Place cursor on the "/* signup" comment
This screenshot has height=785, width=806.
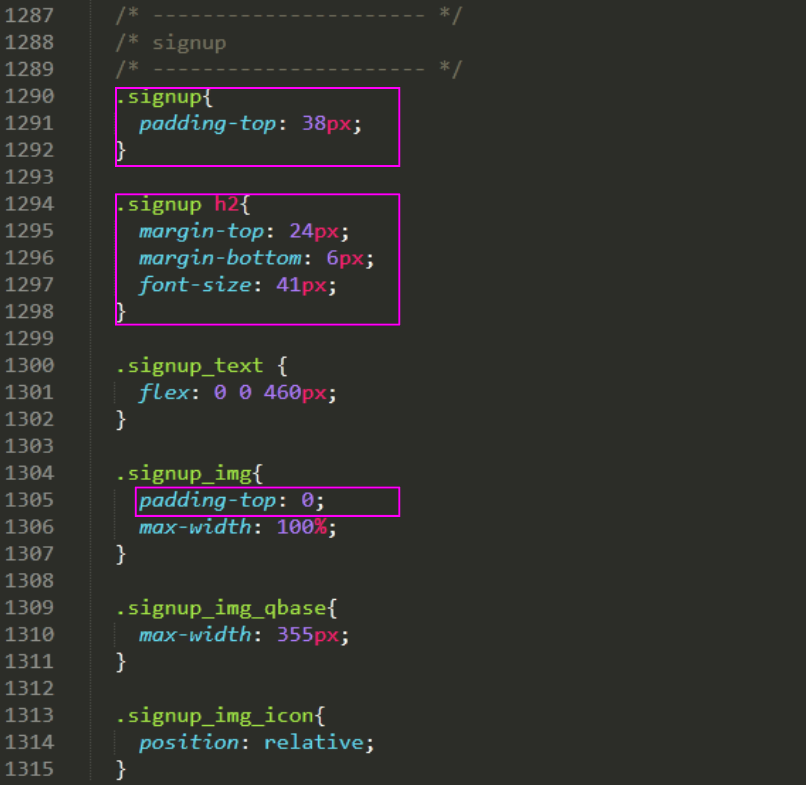coord(171,43)
